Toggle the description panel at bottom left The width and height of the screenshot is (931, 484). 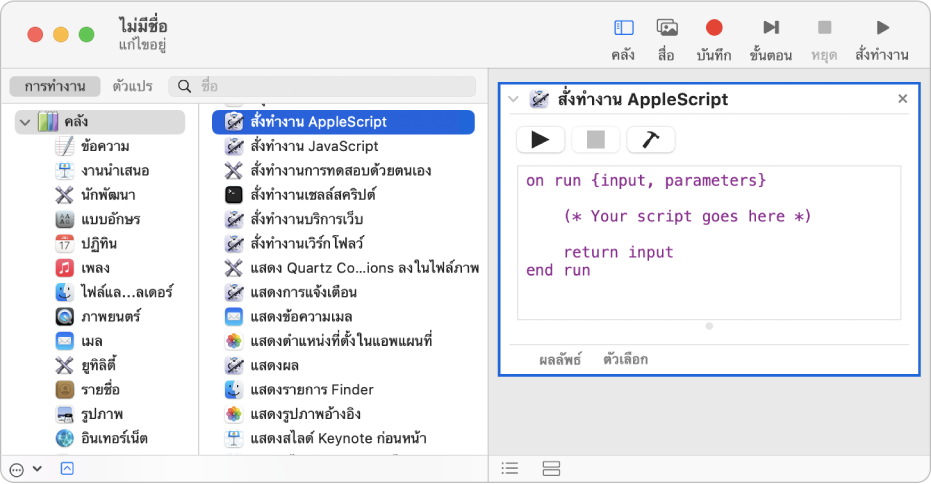point(67,468)
